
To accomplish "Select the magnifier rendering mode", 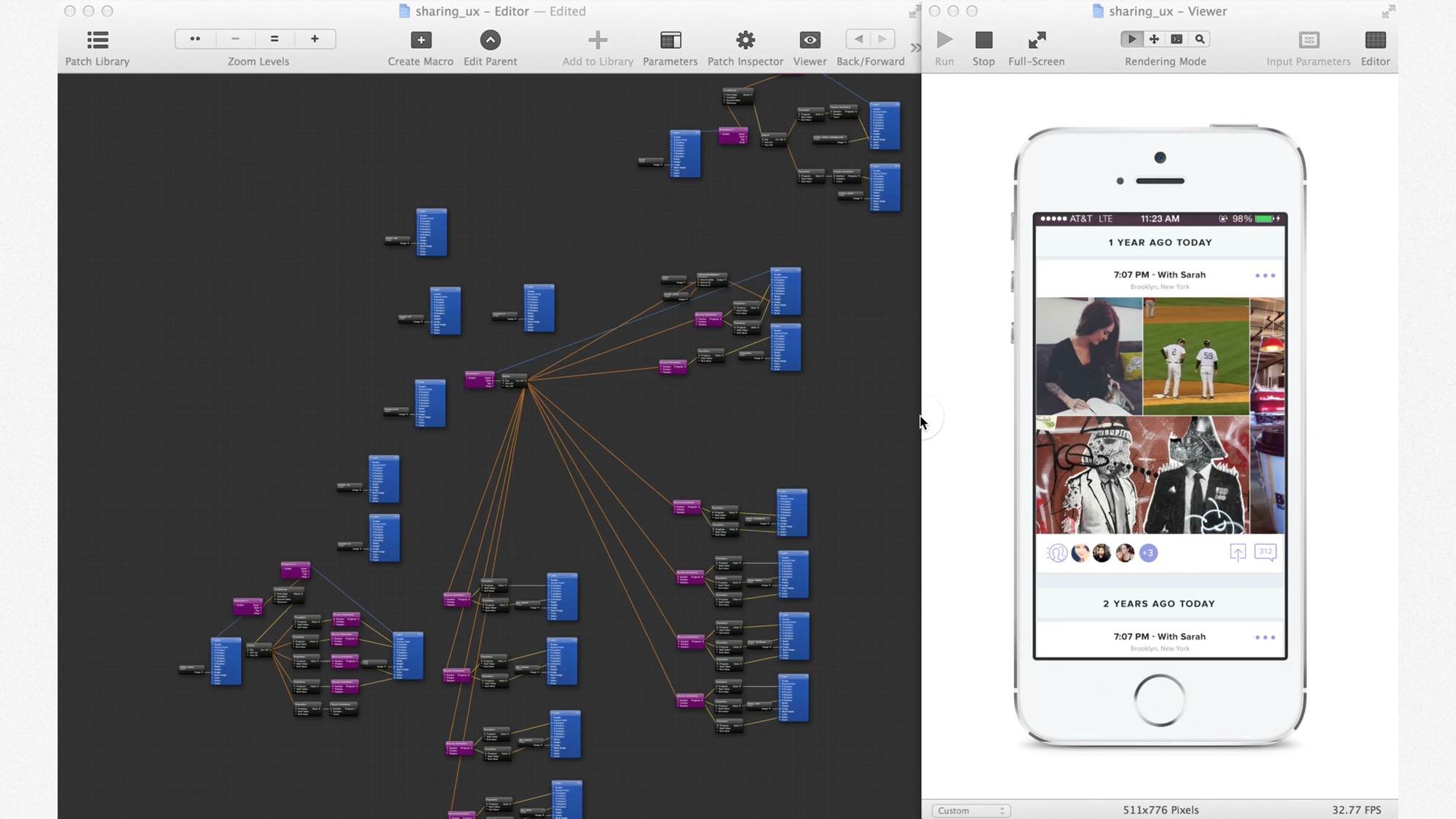I will (1200, 39).
